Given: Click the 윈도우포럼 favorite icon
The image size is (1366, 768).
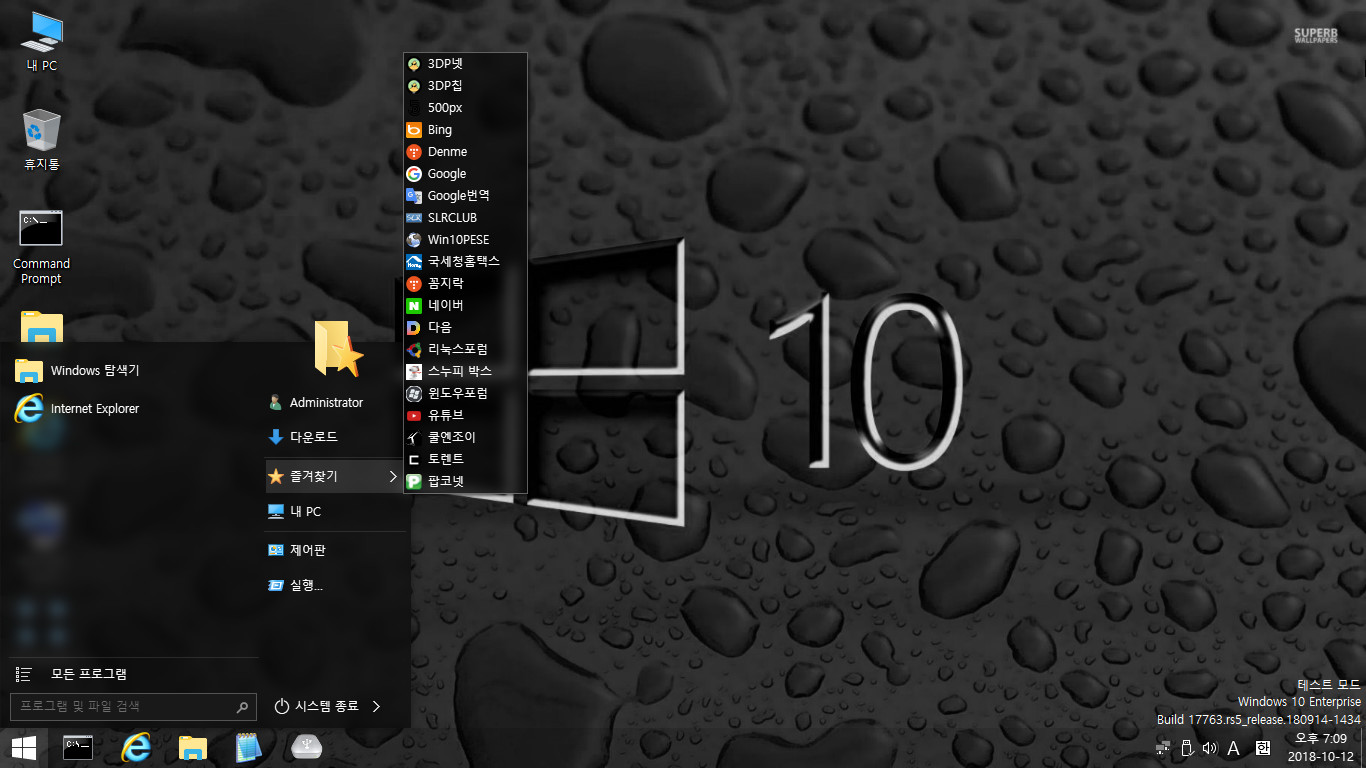Looking at the screenshot, I should click(414, 394).
